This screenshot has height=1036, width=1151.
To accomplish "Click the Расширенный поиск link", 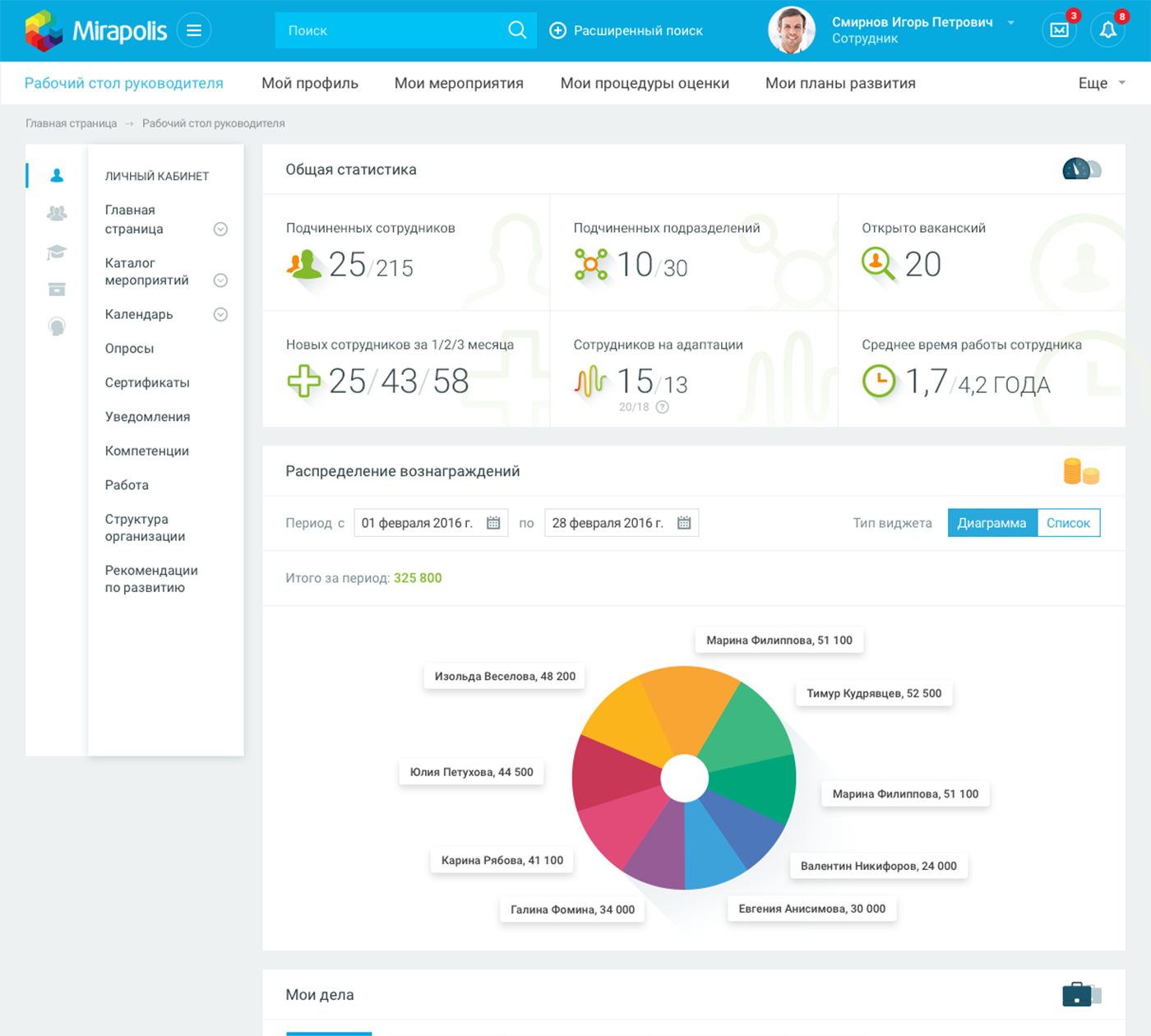I will pos(638,30).
